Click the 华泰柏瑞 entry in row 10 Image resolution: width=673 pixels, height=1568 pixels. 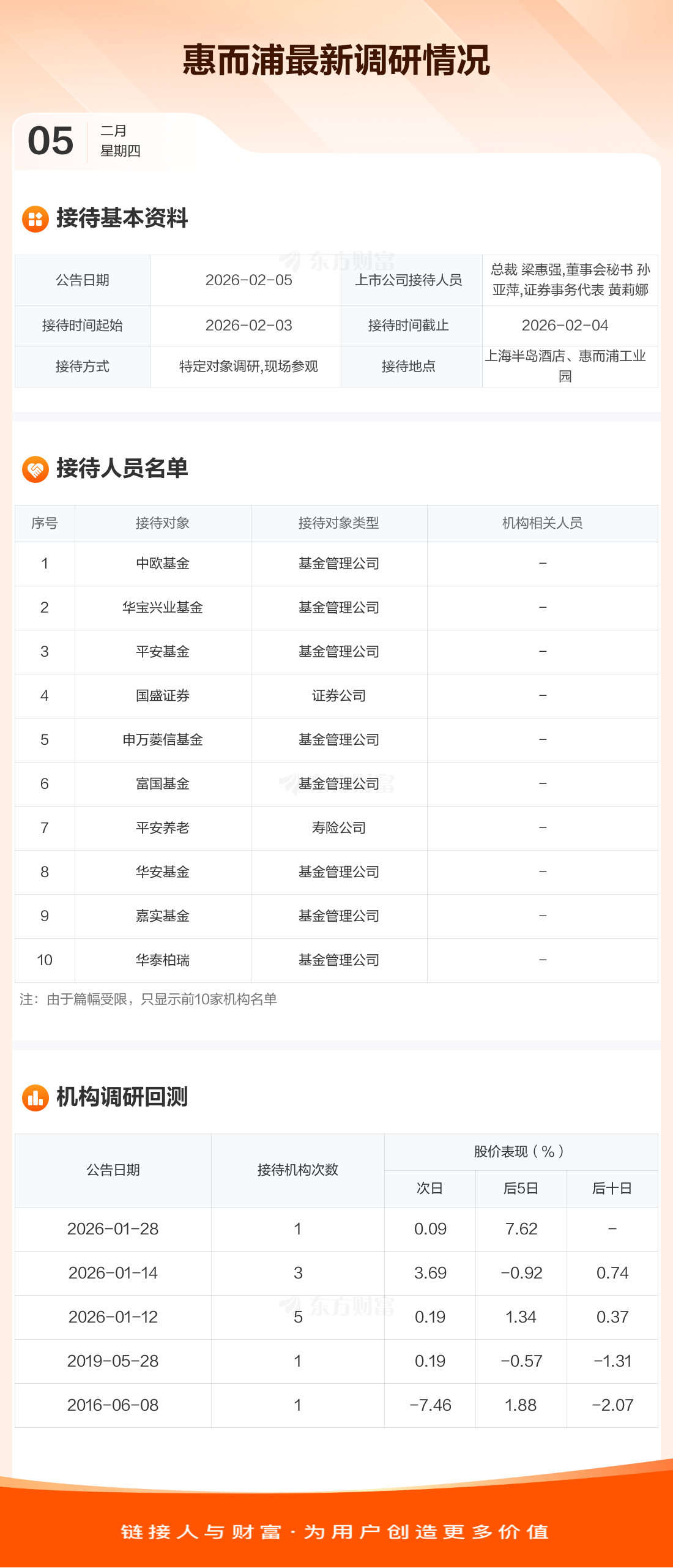pyautogui.click(x=163, y=960)
